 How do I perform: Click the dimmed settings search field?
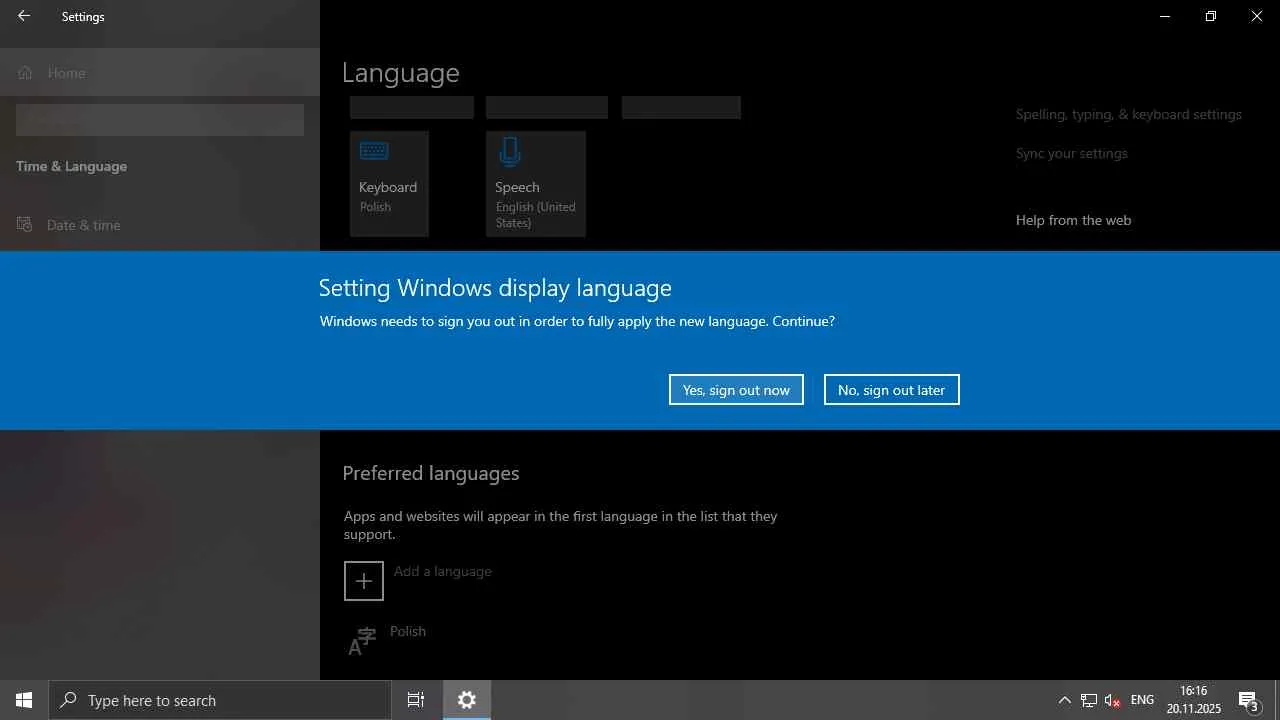point(160,120)
